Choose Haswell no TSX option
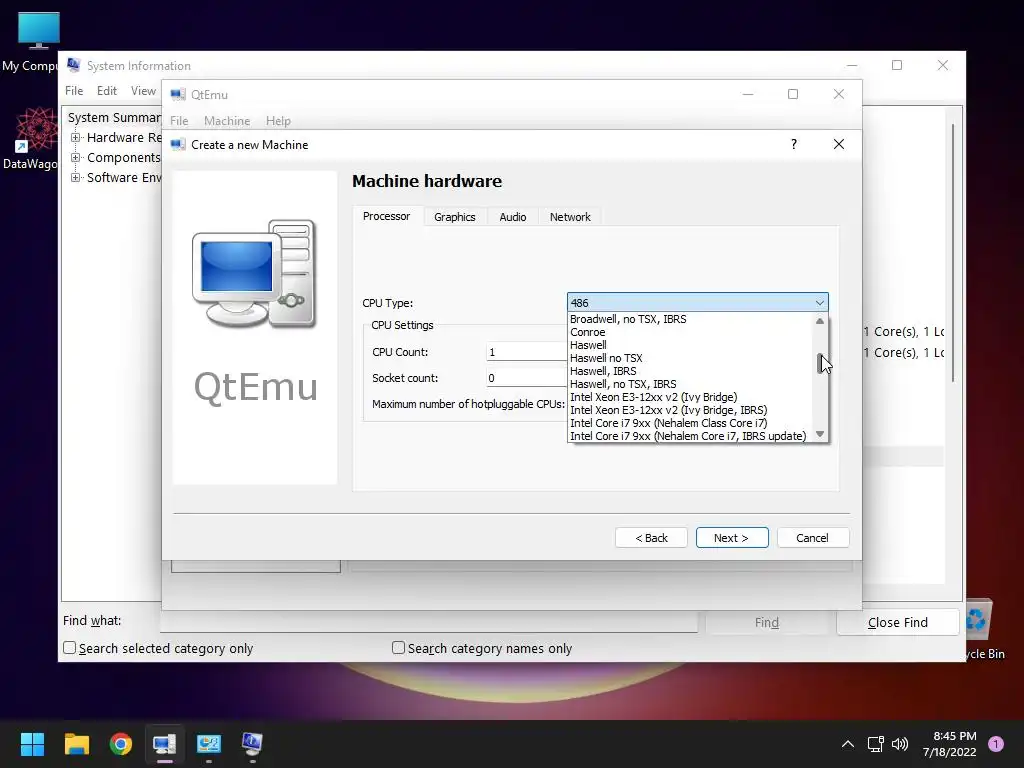 (690, 358)
